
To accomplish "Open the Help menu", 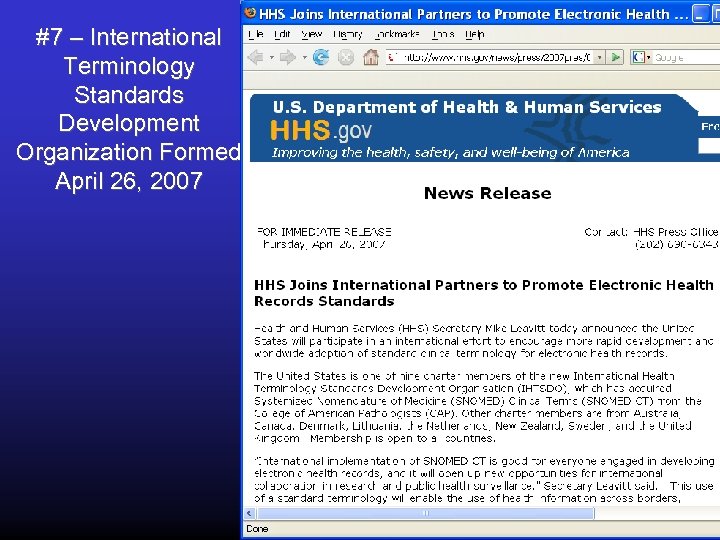I will coord(474,34).
